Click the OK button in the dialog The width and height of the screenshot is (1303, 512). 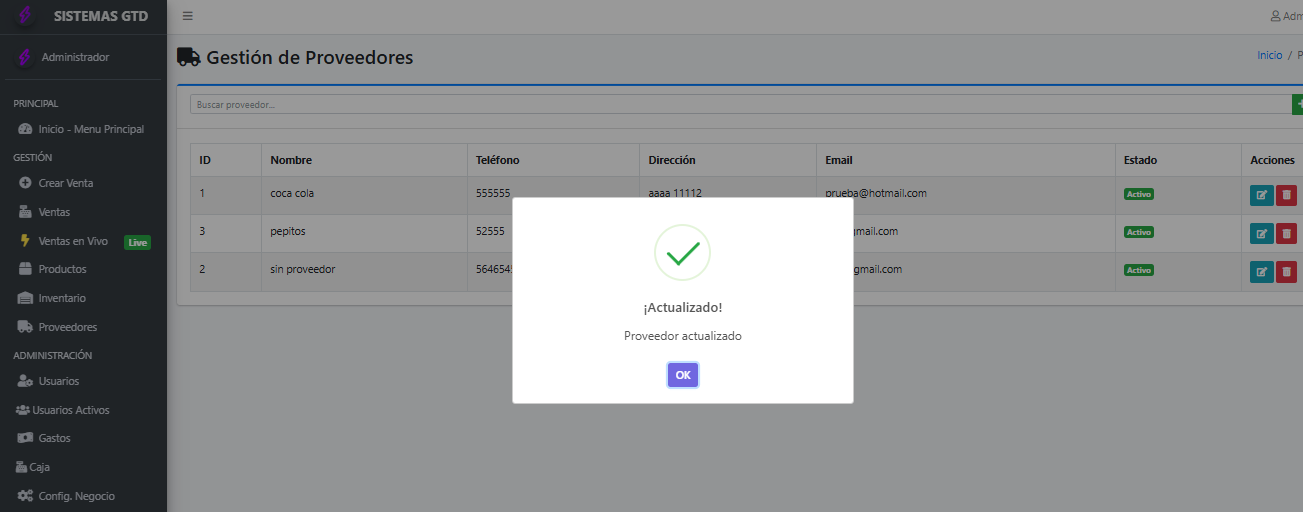[682, 375]
